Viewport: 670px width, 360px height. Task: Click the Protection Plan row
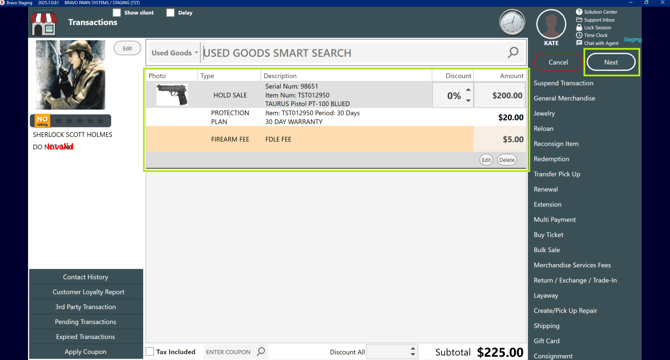tap(336, 117)
